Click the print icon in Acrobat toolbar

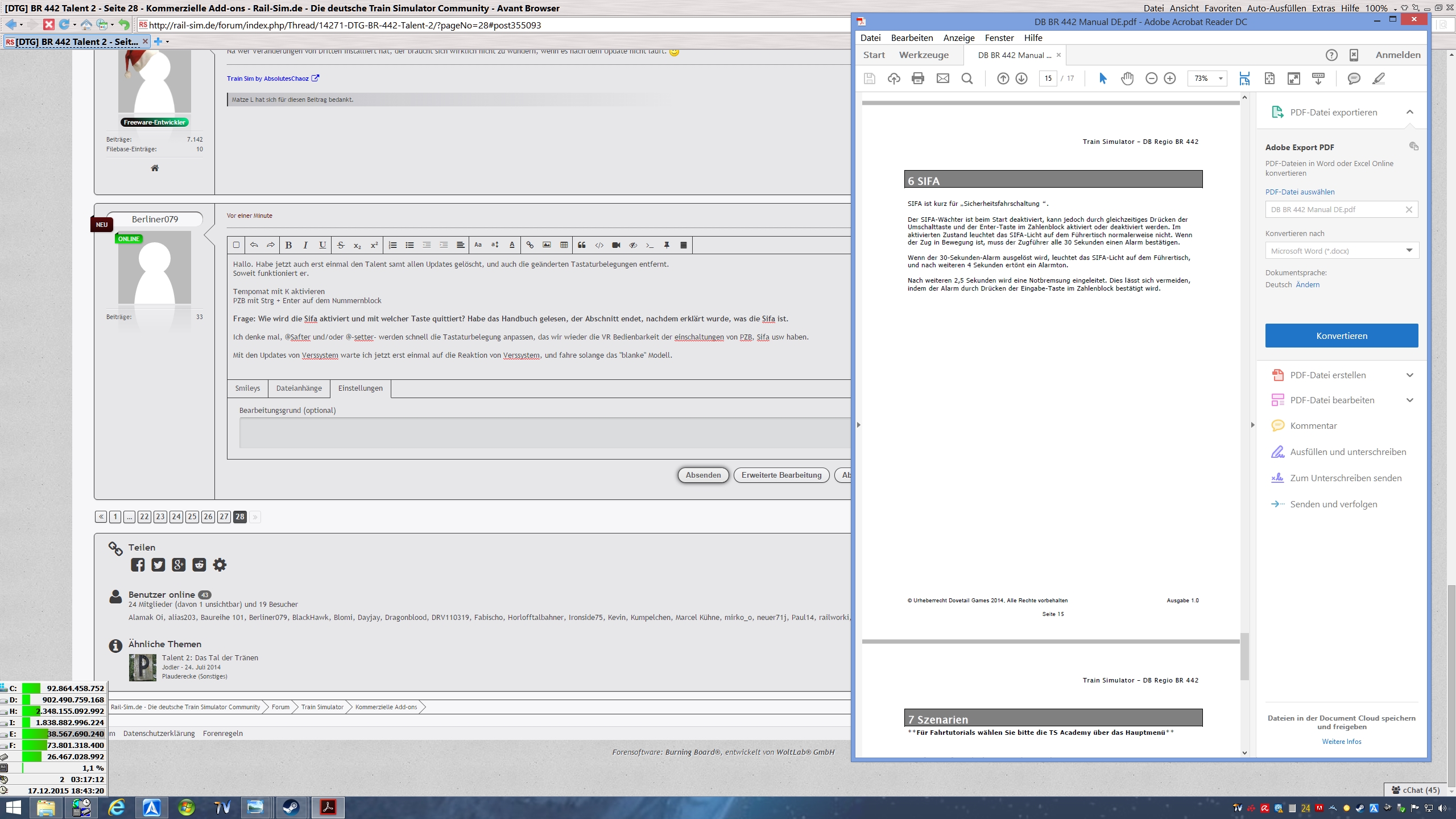click(917, 78)
